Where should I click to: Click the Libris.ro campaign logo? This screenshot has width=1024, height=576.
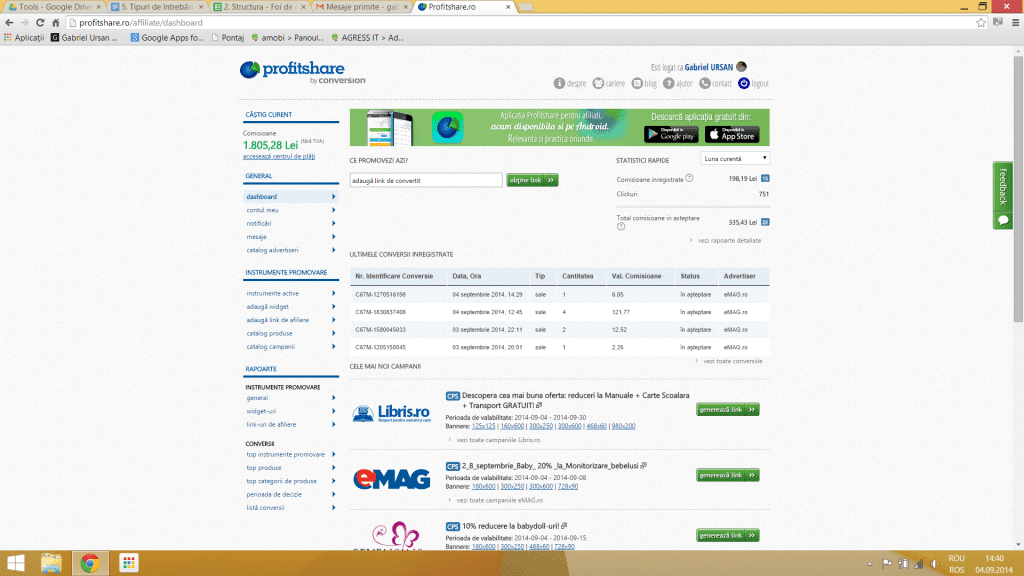tap(392, 413)
